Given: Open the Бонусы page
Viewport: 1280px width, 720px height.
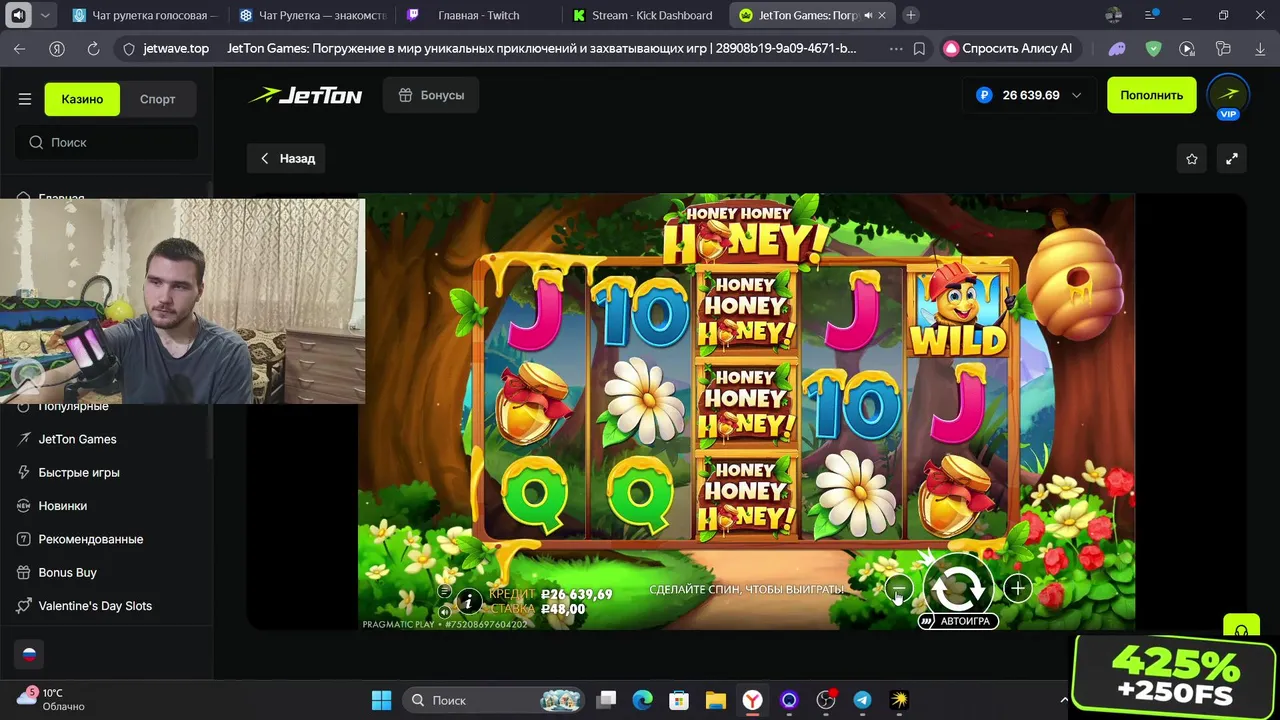Looking at the screenshot, I should click(431, 95).
